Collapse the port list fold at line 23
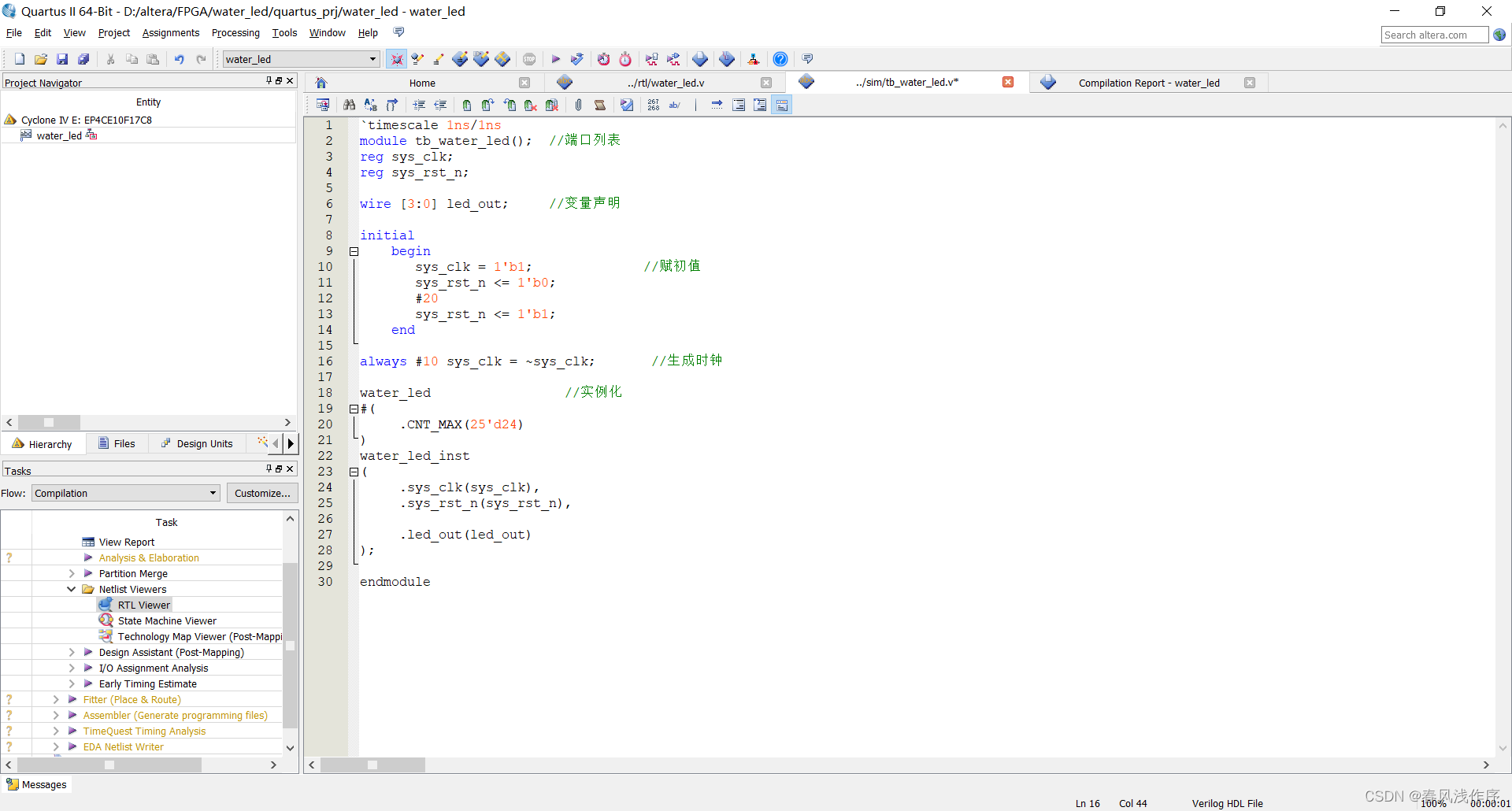This screenshot has height=811, width=1512. [354, 472]
